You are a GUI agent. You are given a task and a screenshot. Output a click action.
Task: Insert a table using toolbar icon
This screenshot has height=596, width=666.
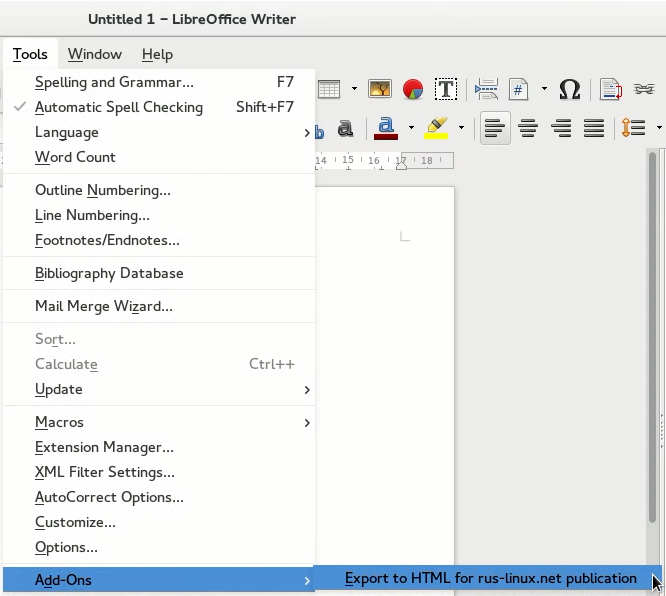(329, 89)
